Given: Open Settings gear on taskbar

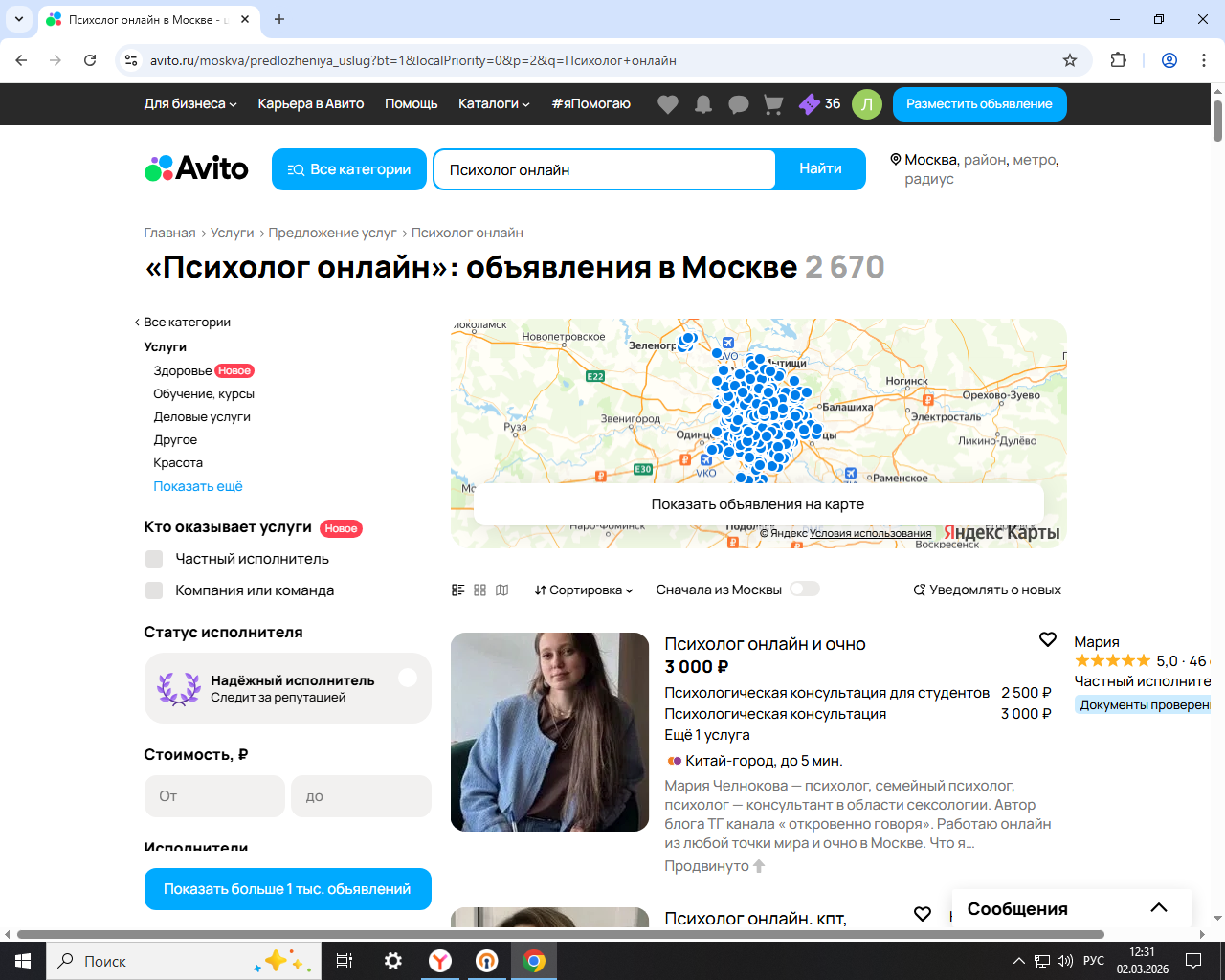Looking at the screenshot, I should pyautogui.click(x=393, y=961).
